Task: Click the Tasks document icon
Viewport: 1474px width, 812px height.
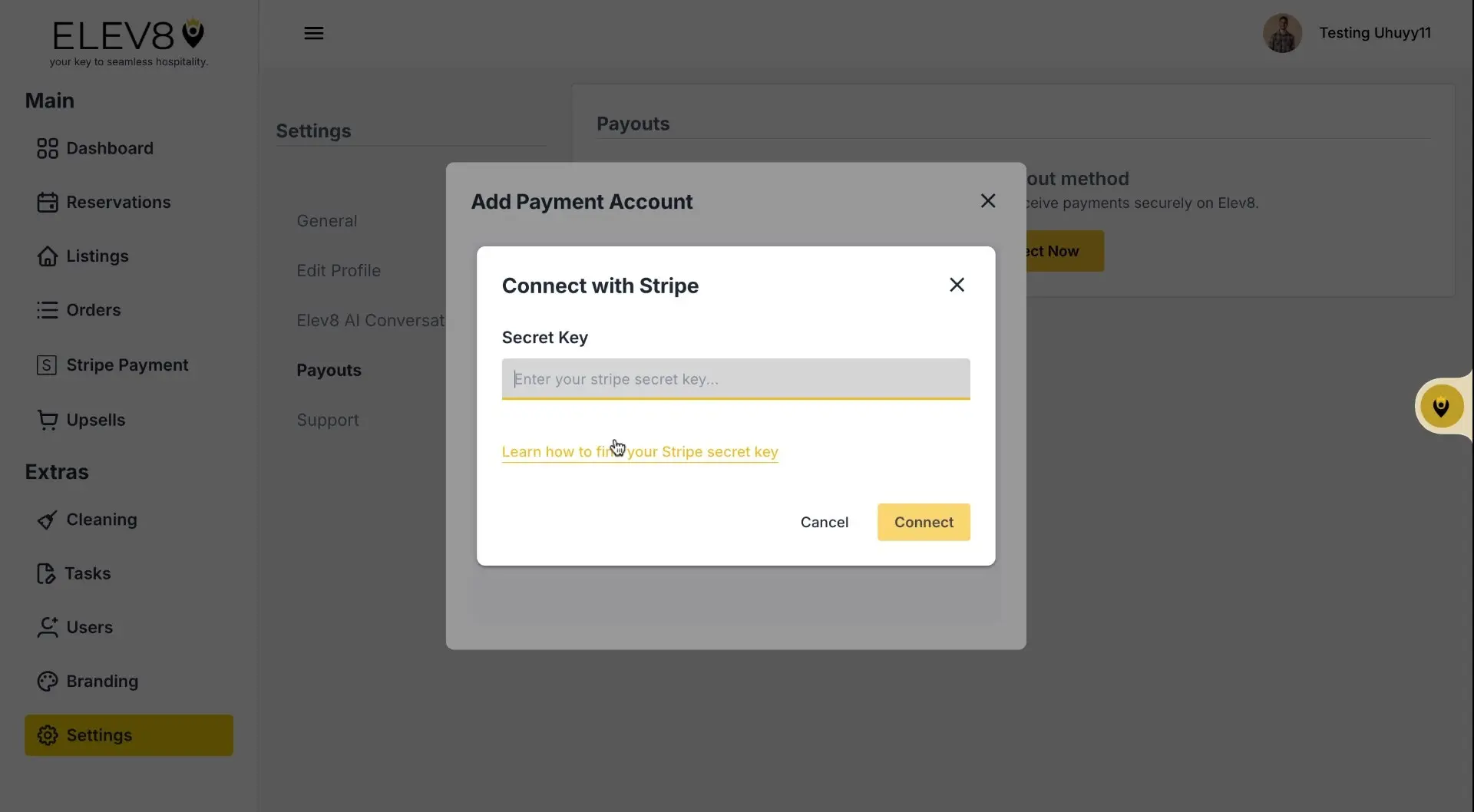Action: (48, 573)
